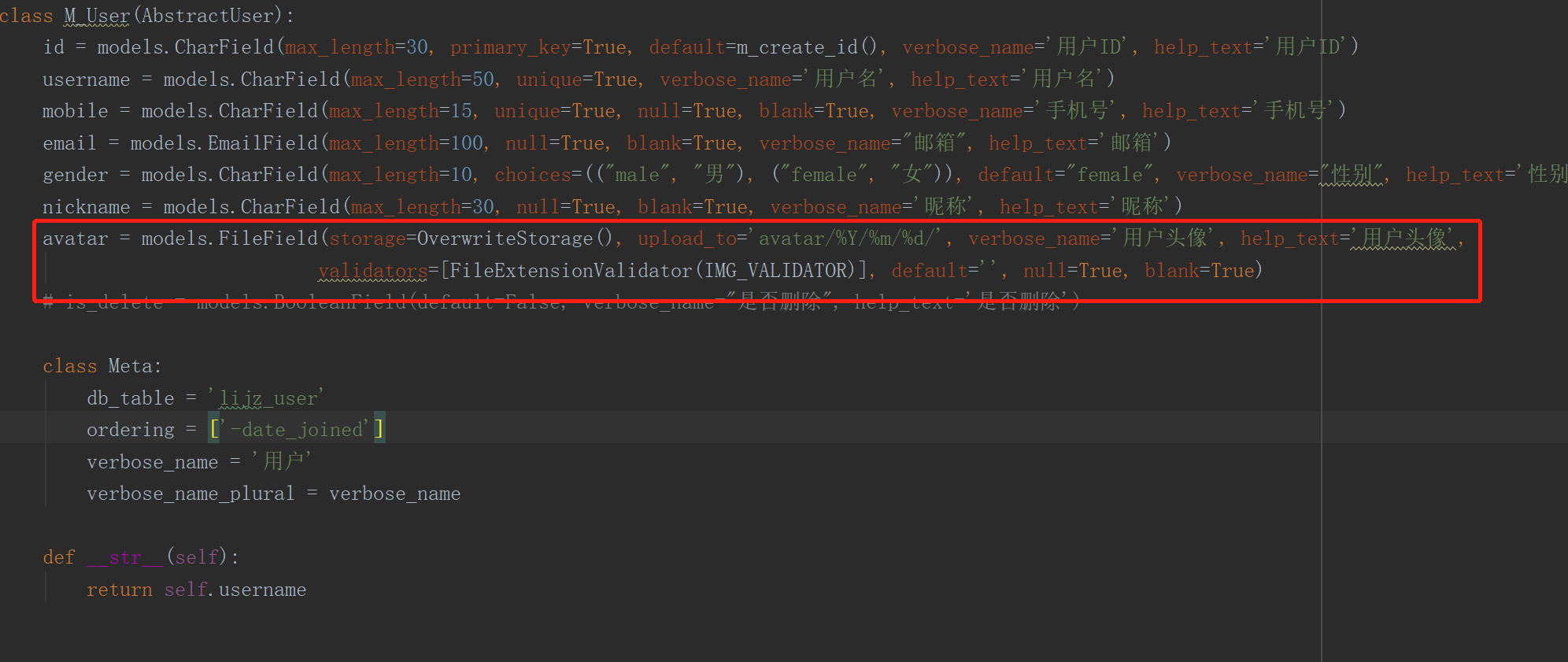The image size is (1568, 662).
Task: Click primary_key=True in id line
Action: tap(538, 47)
